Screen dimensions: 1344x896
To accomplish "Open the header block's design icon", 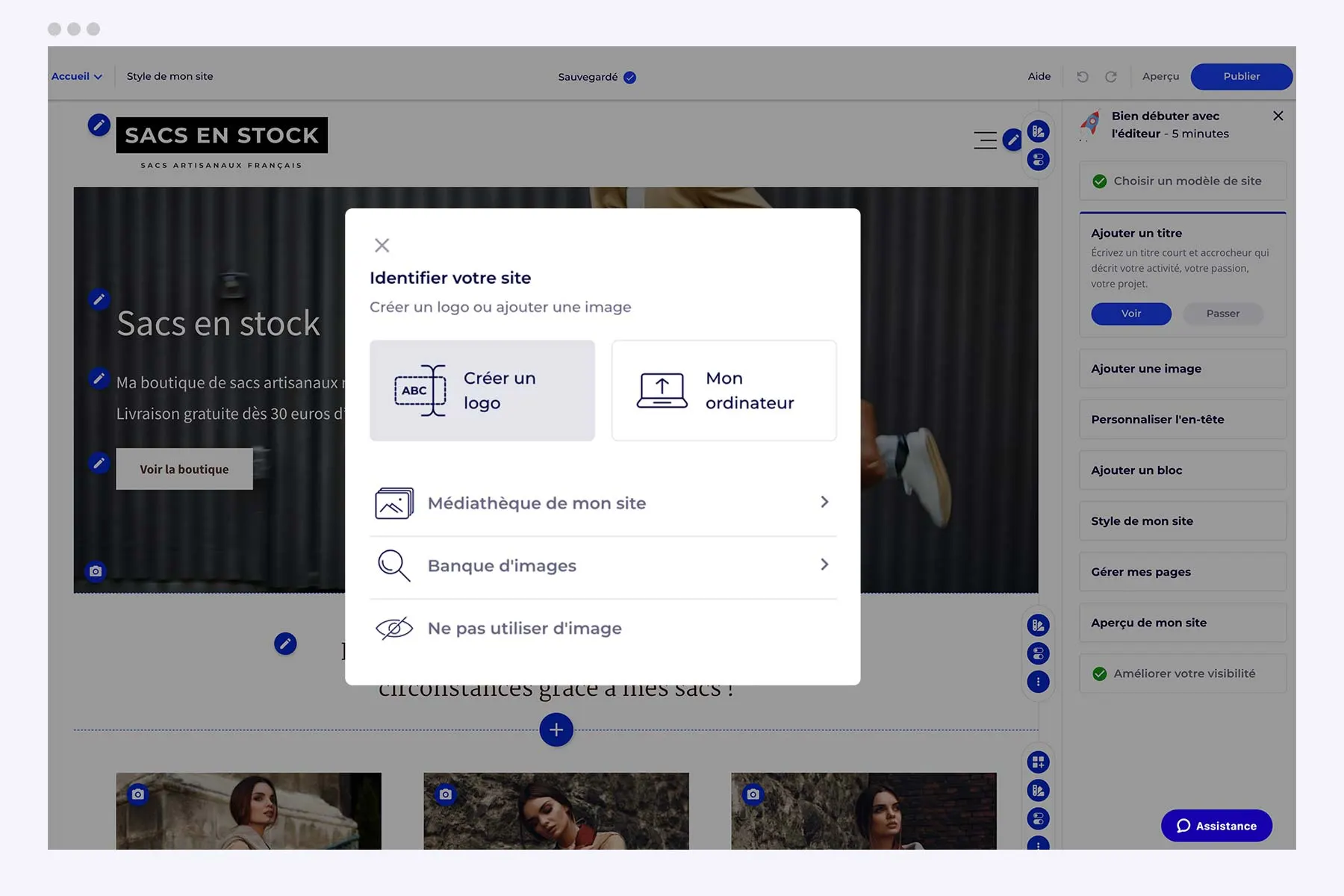I will point(1038,131).
